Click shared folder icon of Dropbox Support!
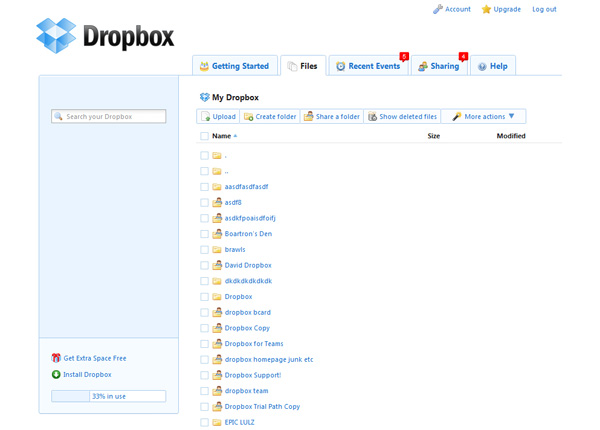600x430 pixels. (x=217, y=375)
